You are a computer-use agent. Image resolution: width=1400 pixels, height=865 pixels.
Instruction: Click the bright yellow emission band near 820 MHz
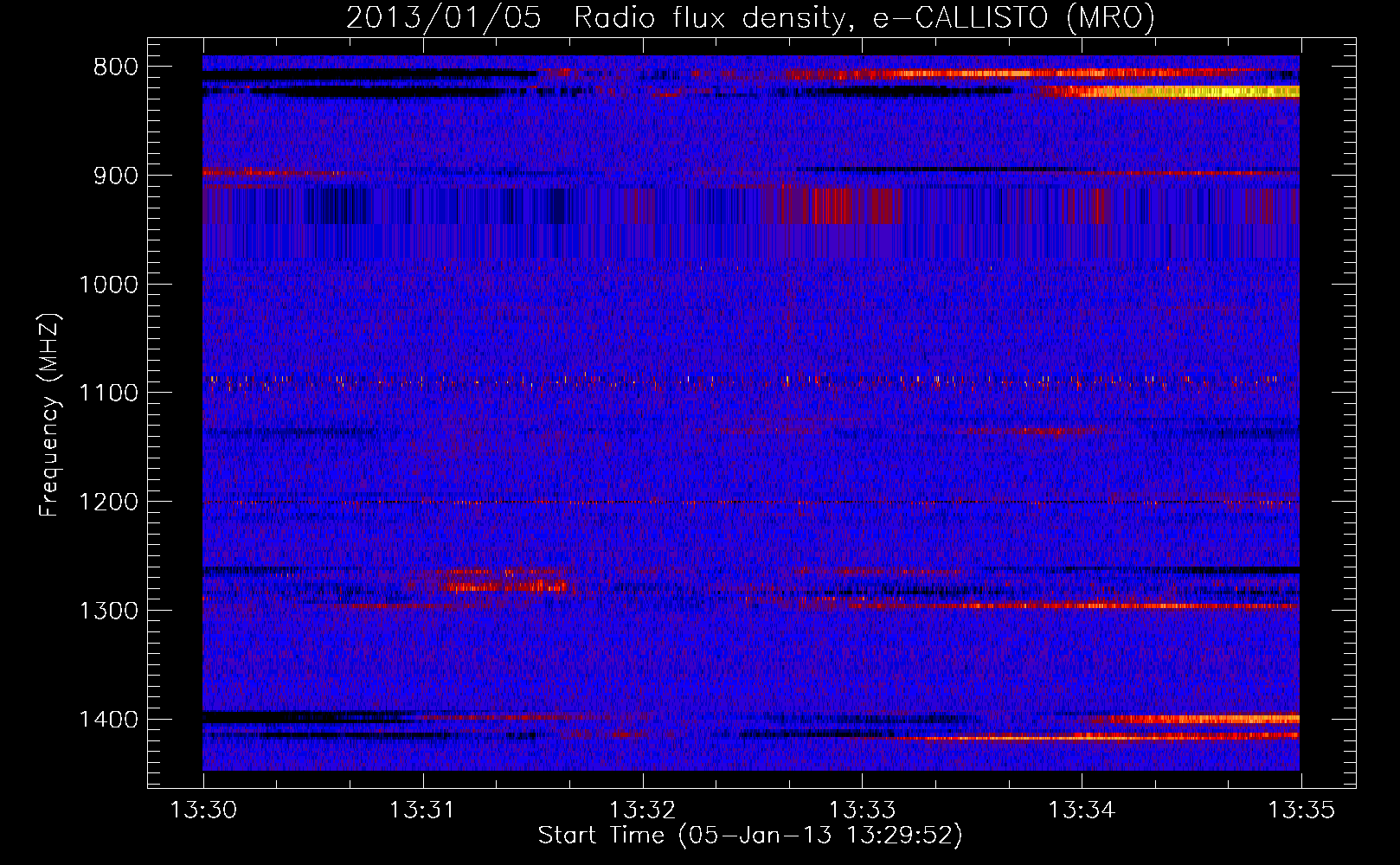click(1170, 92)
